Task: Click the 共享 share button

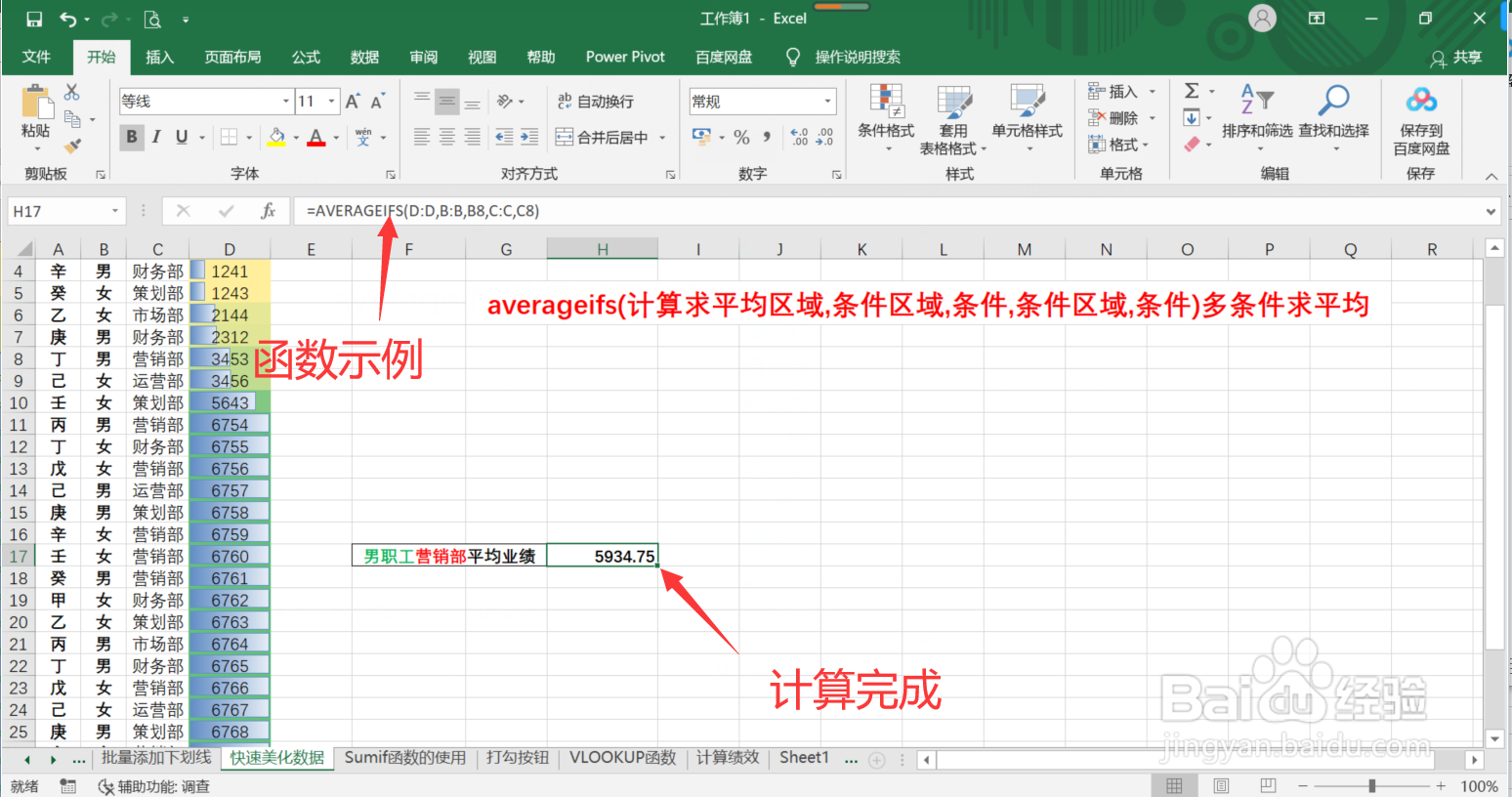Action: pos(1456,58)
